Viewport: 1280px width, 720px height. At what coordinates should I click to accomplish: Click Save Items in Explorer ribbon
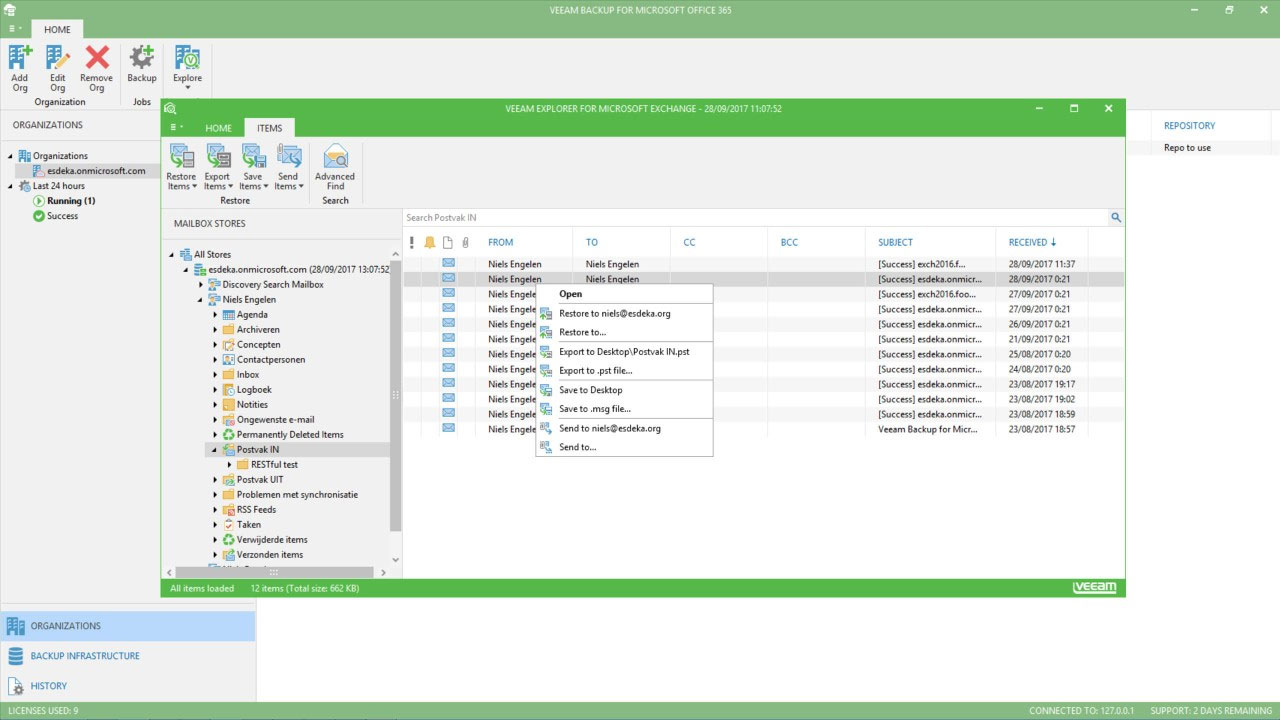click(x=253, y=166)
